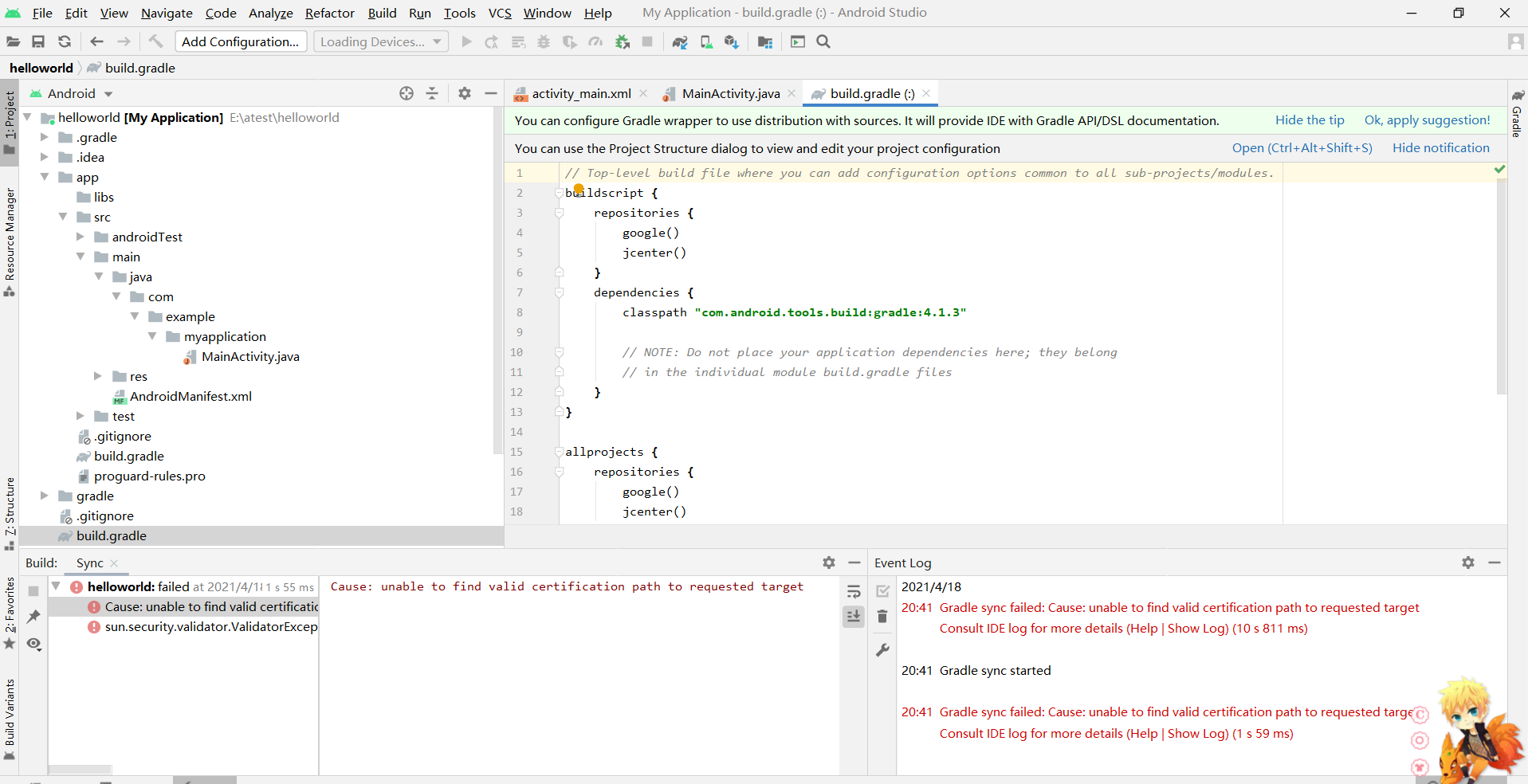This screenshot has width=1528, height=784.
Task: Mark all Event Log notifications as read
Action: (882, 591)
